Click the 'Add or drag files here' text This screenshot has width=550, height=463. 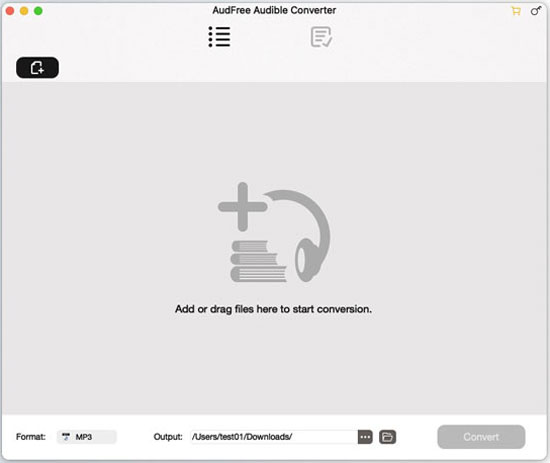point(273,309)
